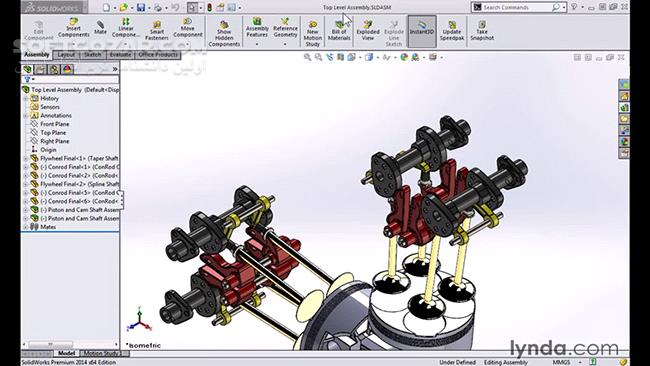
Task: Expand the Mates folder
Action: pos(26,227)
